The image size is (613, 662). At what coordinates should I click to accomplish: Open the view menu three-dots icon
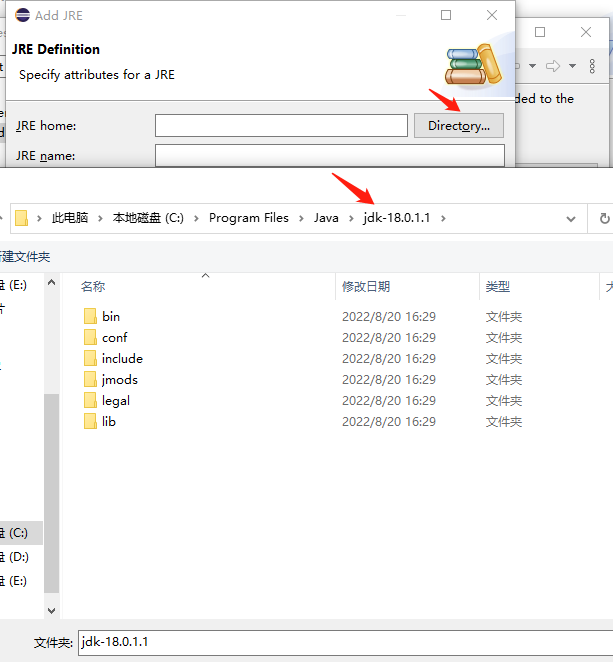592,66
